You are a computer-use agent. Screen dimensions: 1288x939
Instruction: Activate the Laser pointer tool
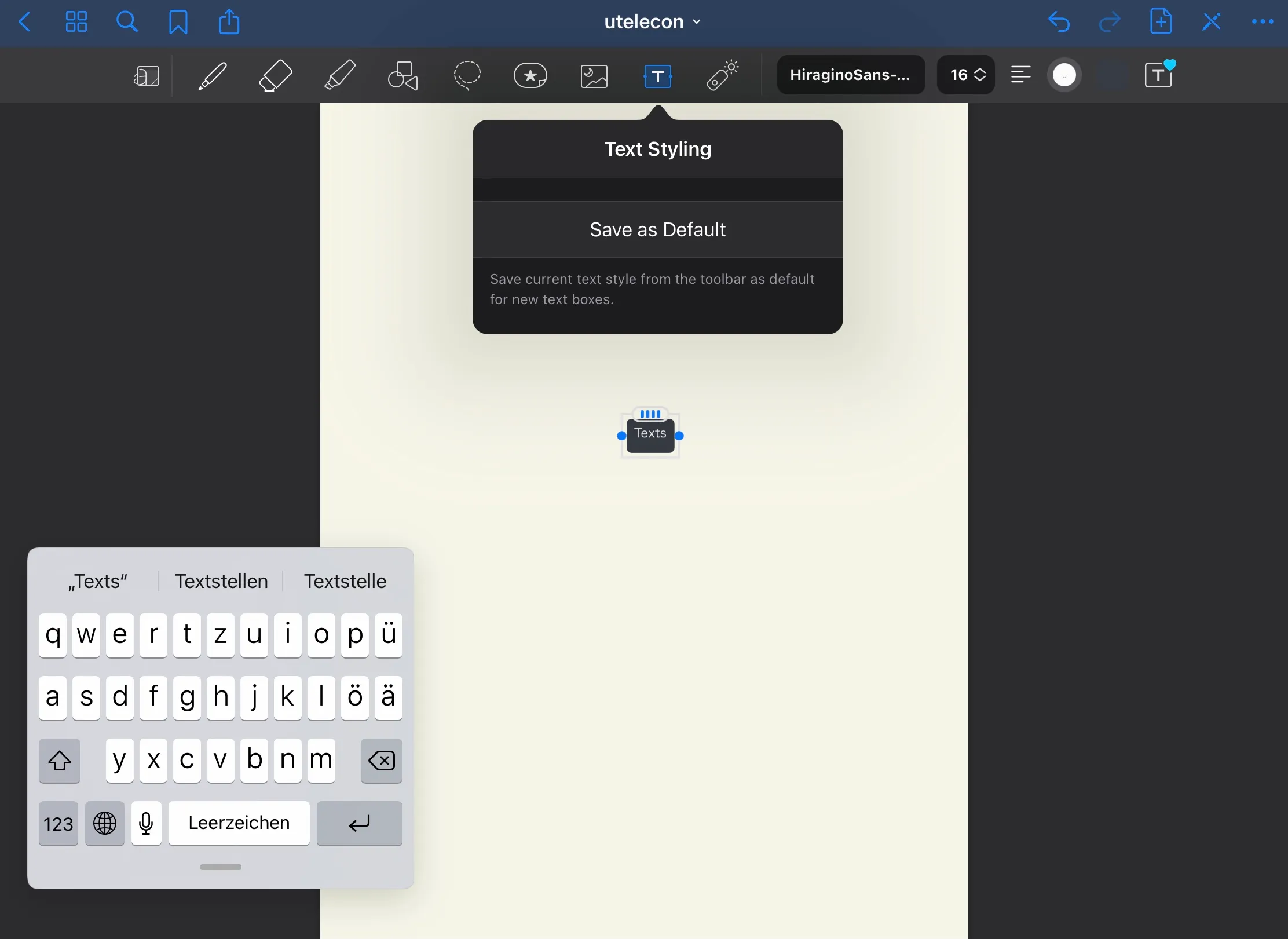pyautogui.click(x=722, y=76)
